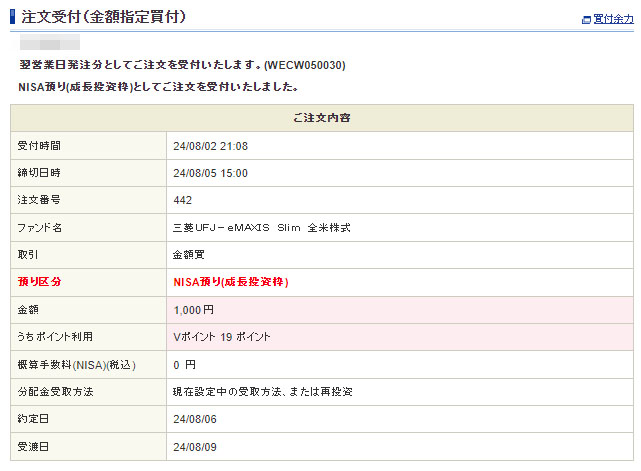Select the 締切日時 value 24/08/05 15:00
The height and width of the screenshot is (471, 641).
210,173
